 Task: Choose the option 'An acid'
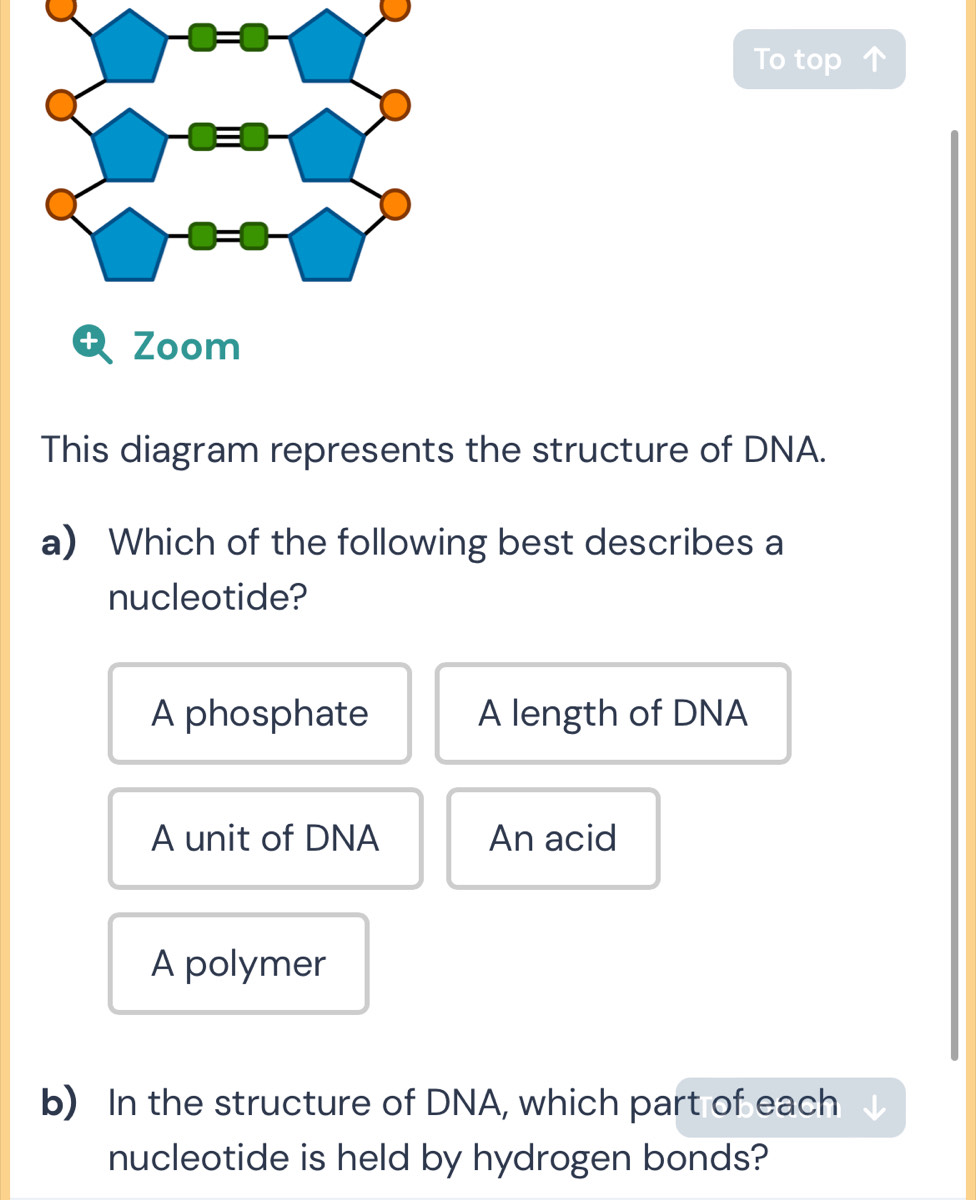[553, 838]
